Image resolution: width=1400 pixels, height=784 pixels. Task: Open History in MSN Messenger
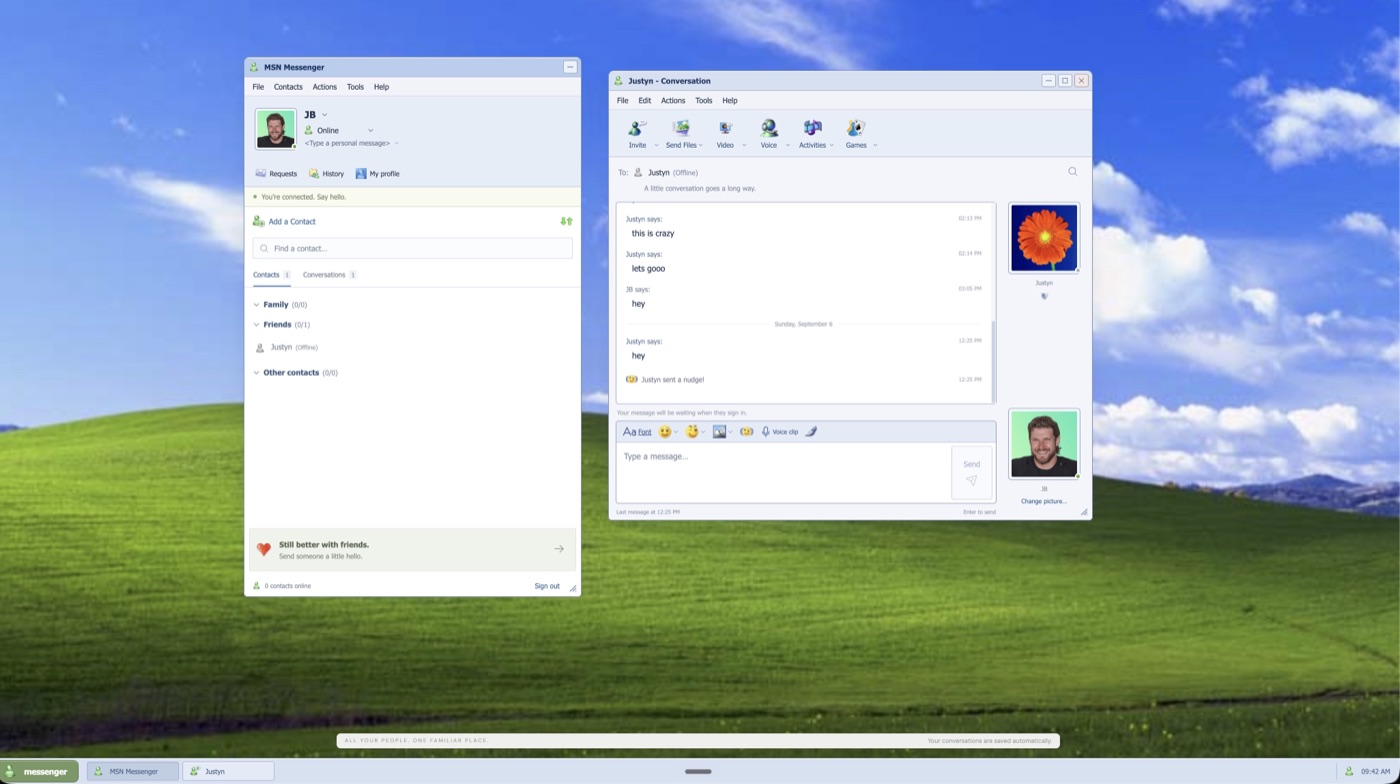(x=326, y=174)
